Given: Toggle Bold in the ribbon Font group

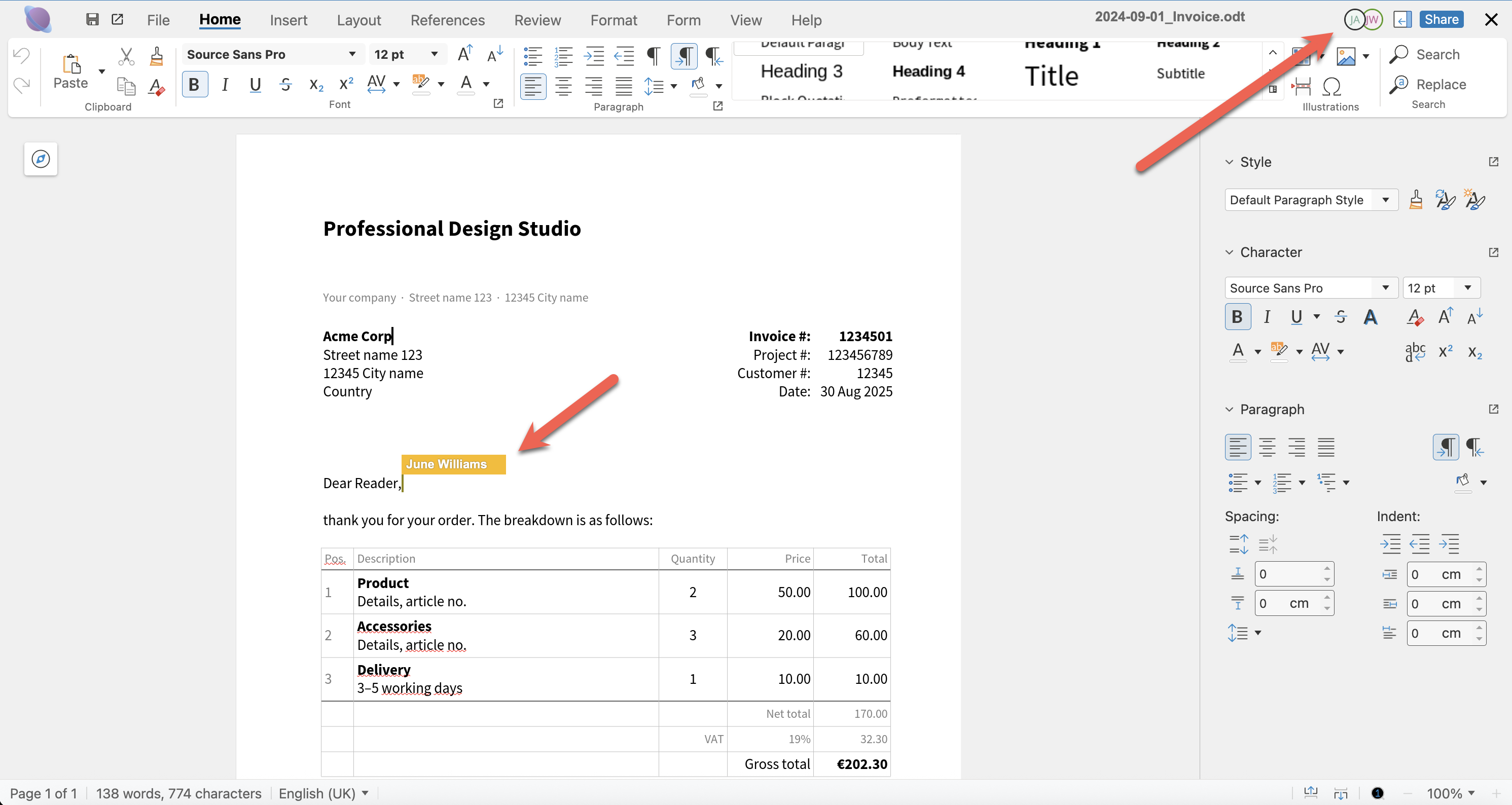Looking at the screenshot, I should click(x=194, y=85).
